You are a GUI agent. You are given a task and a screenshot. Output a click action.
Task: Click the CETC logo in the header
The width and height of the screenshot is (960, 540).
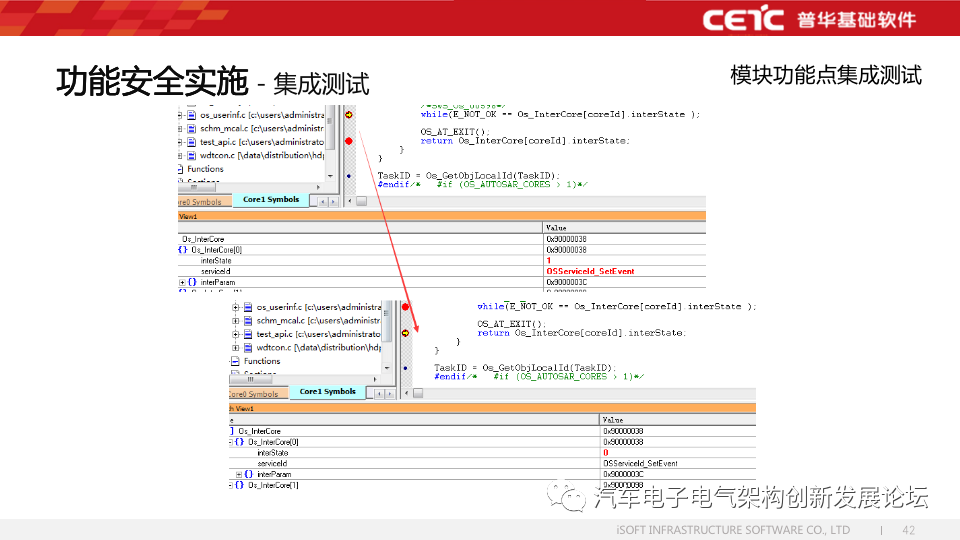pos(743,18)
